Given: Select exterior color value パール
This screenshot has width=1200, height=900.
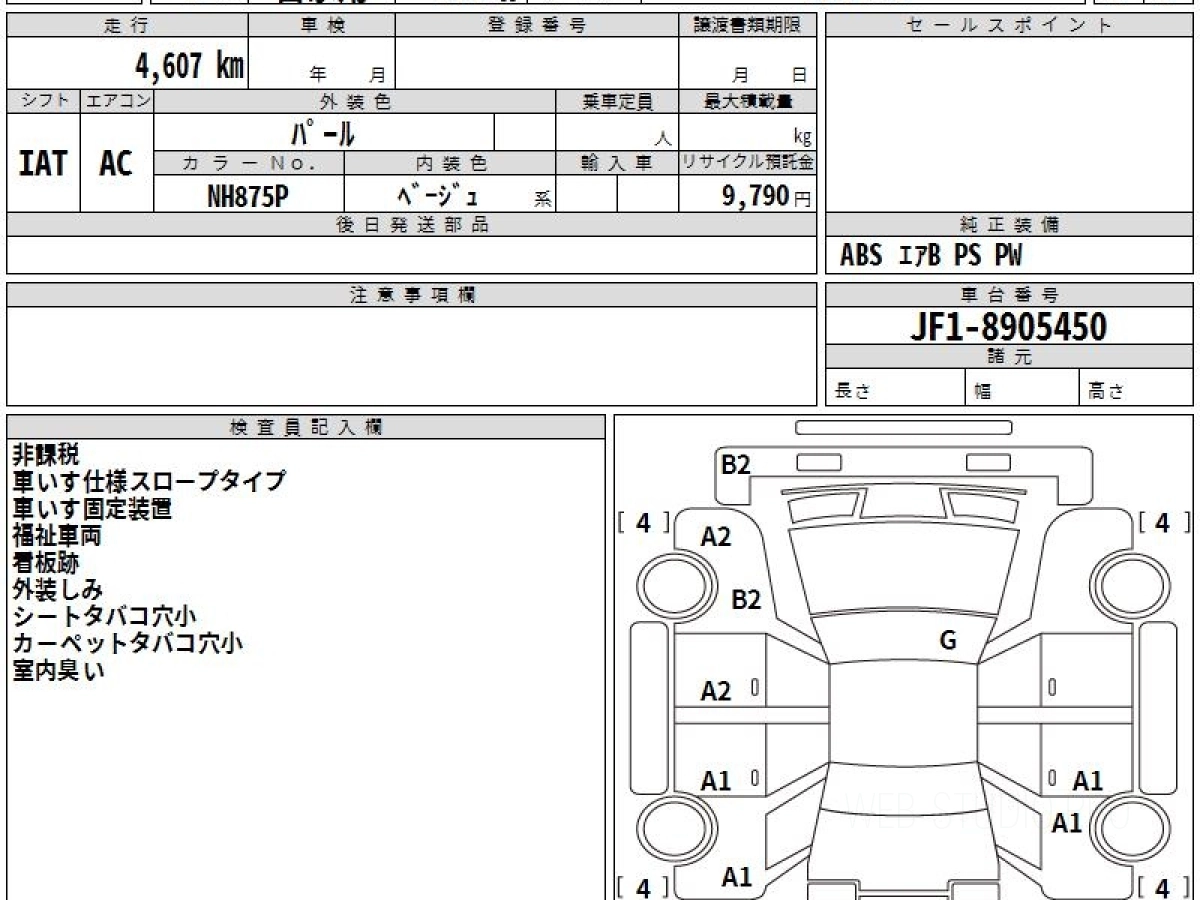Looking at the screenshot, I should pyautogui.click(x=323, y=132).
